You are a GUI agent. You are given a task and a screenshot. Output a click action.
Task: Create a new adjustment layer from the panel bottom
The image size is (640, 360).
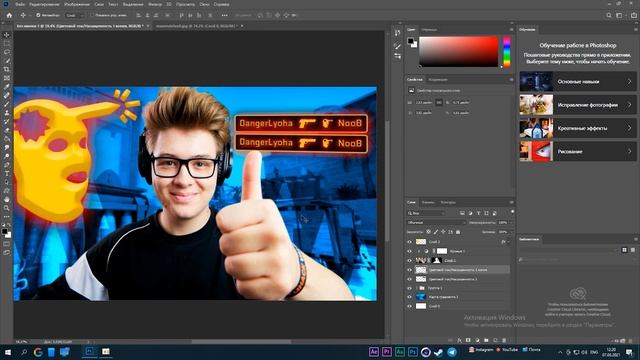(x=477, y=340)
